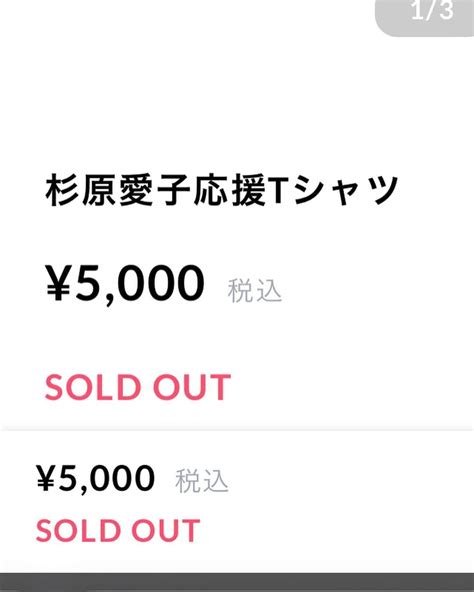The image size is (474, 592).
Task: Tap the 税込 label beside the large price
Action: coord(255,291)
